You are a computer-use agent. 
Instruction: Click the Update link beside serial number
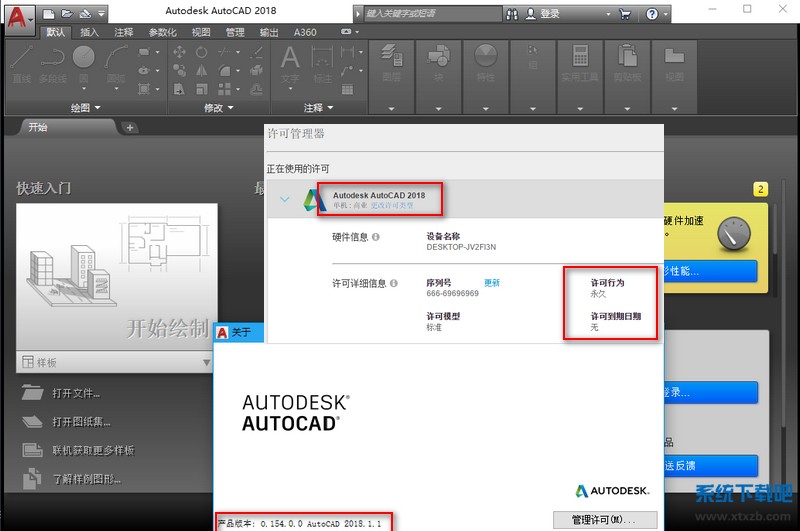click(492, 283)
